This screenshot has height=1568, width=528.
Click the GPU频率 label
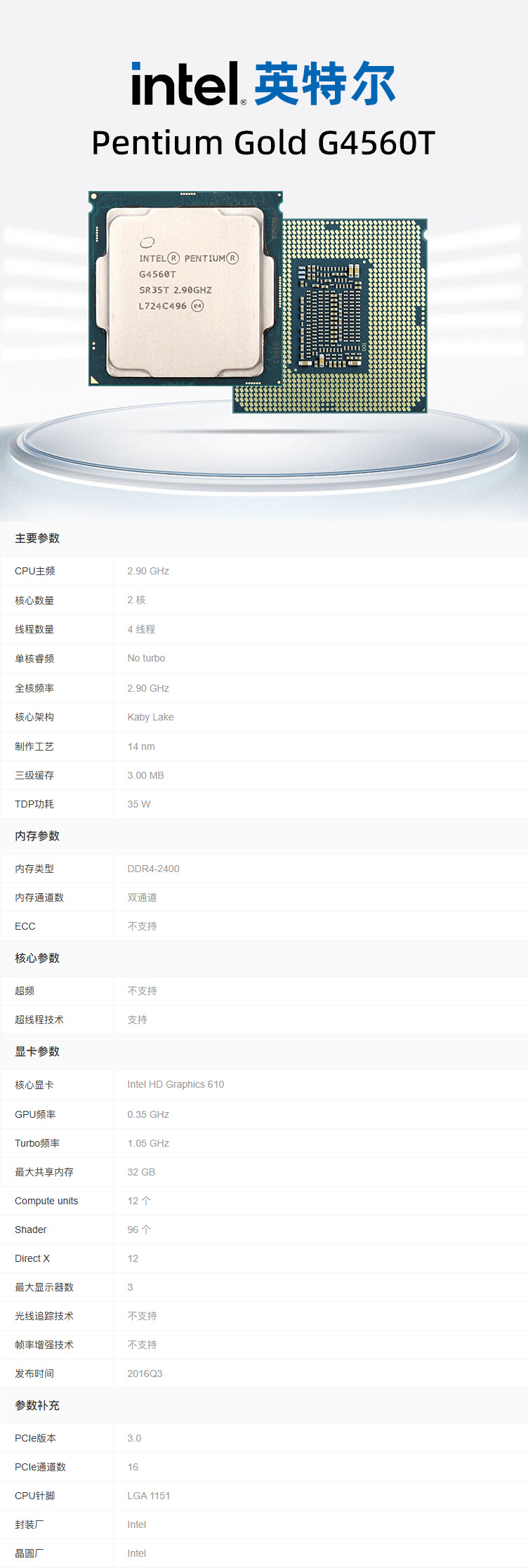(35, 1114)
